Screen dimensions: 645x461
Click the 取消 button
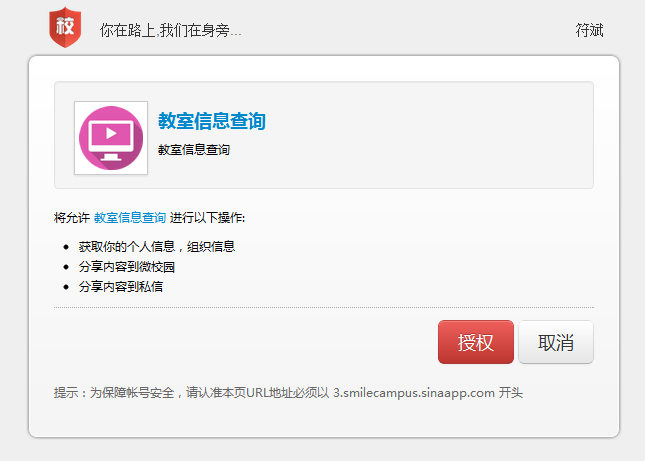(556, 342)
